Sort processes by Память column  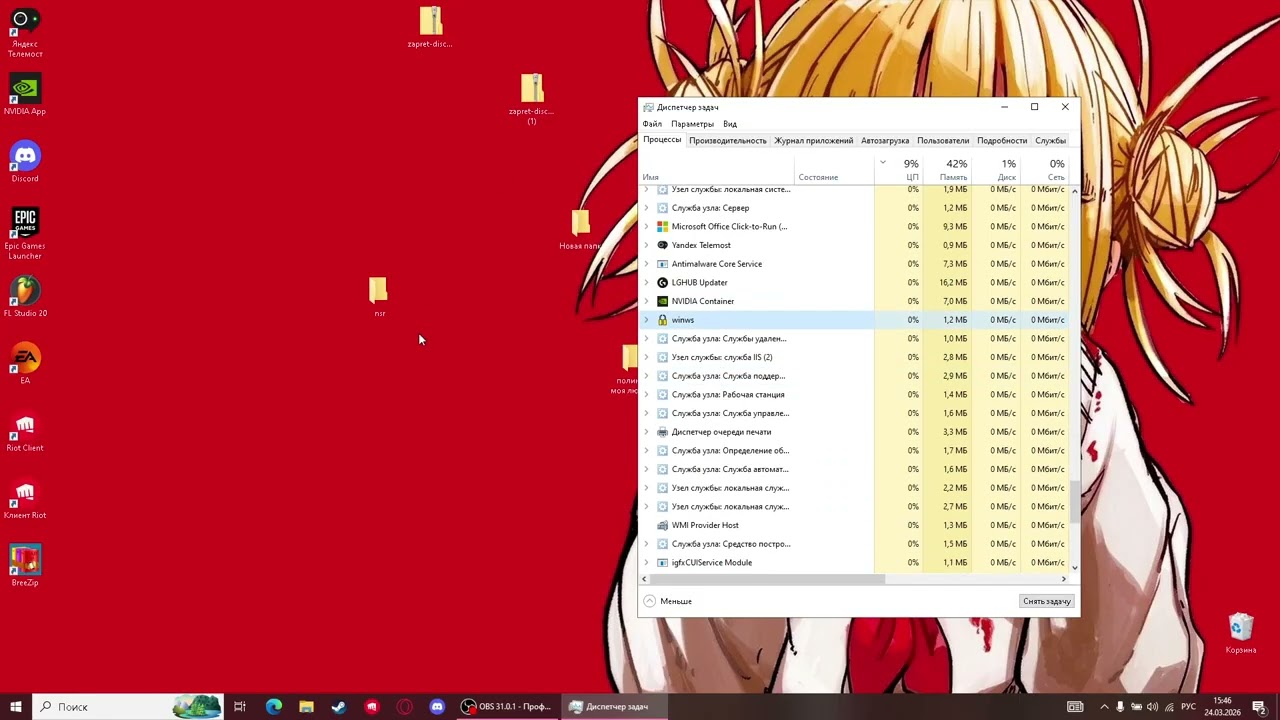tap(946, 169)
